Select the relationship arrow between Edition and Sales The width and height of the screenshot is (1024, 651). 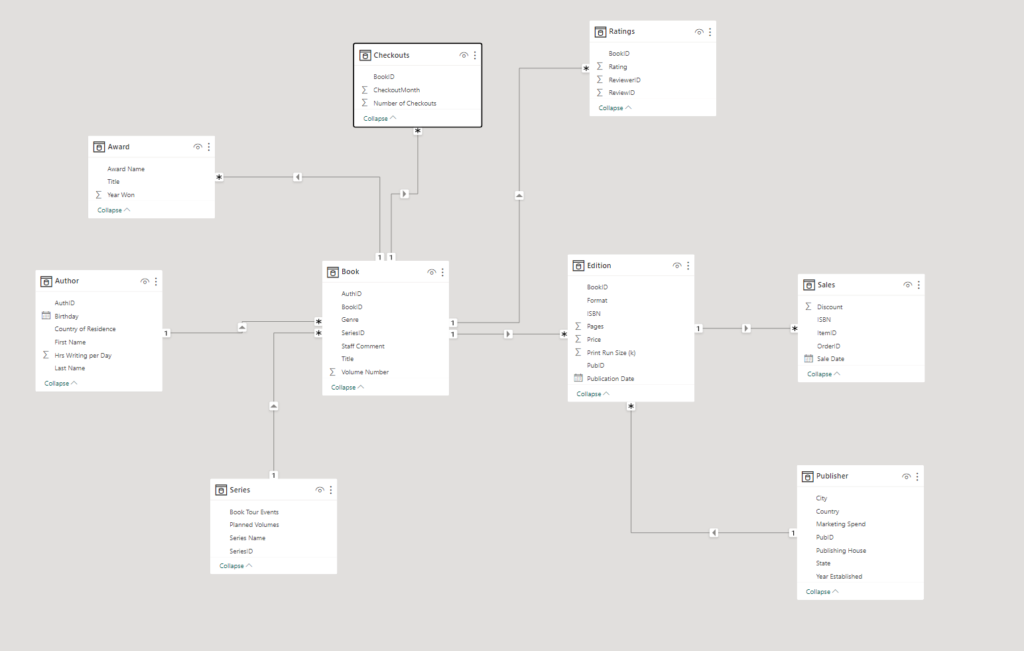[746, 328]
